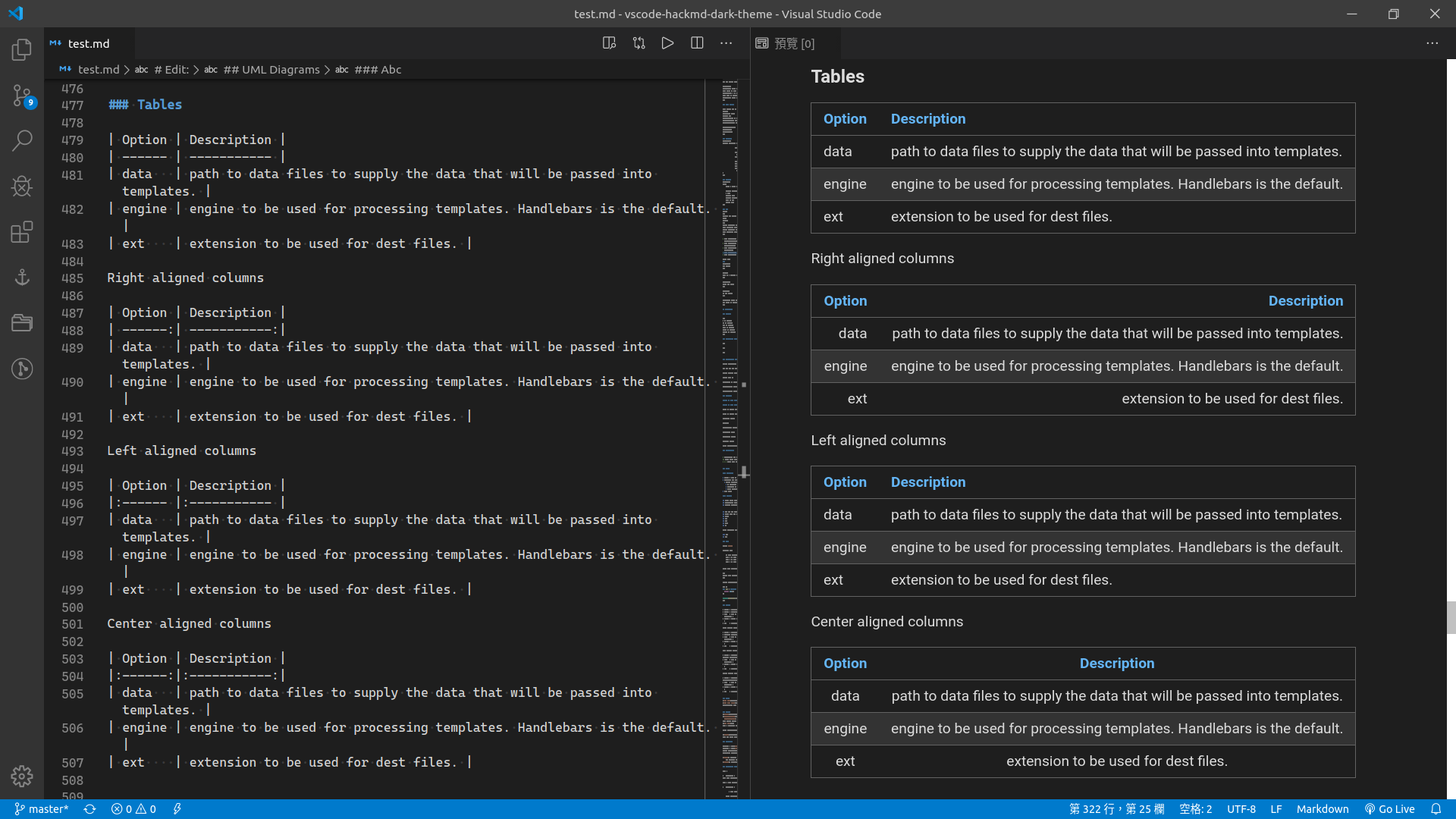
Task: Open the Search view
Action: pyautogui.click(x=22, y=140)
